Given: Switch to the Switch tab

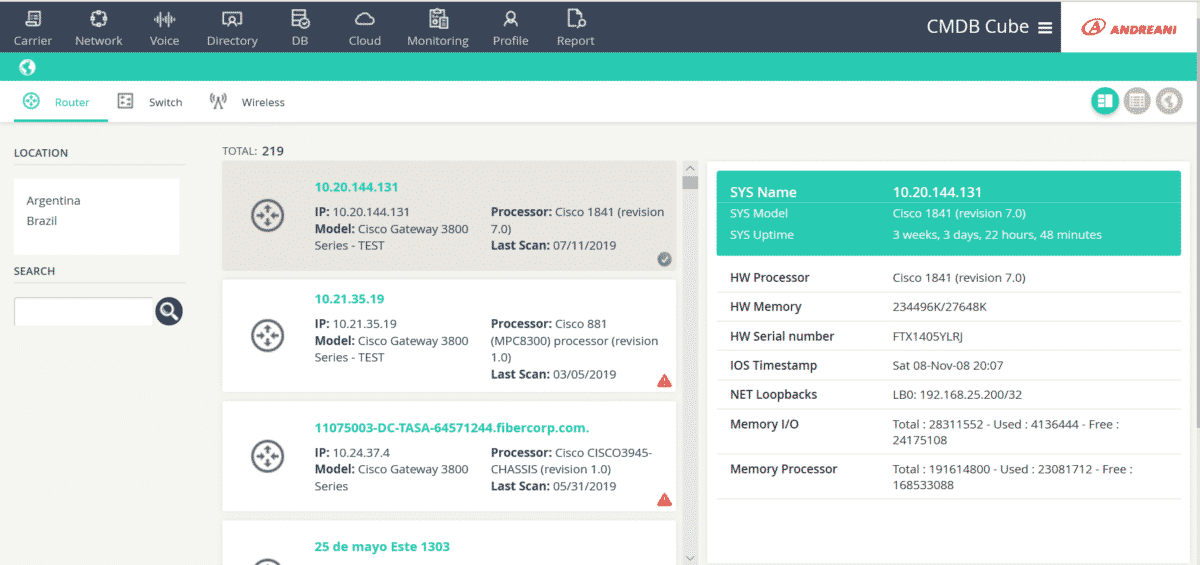Looking at the screenshot, I should [x=150, y=102].
